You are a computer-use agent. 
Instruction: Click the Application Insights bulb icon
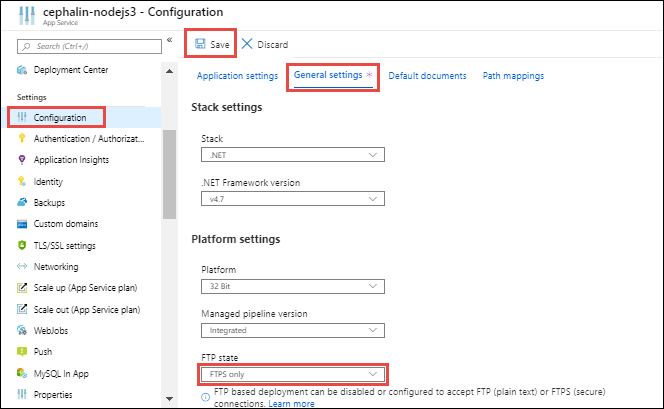[21, 160]
